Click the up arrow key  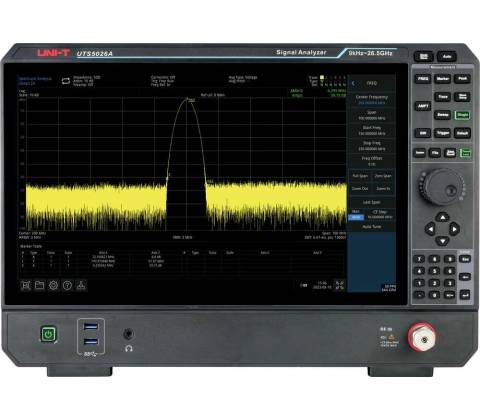[x=442, y=218]
